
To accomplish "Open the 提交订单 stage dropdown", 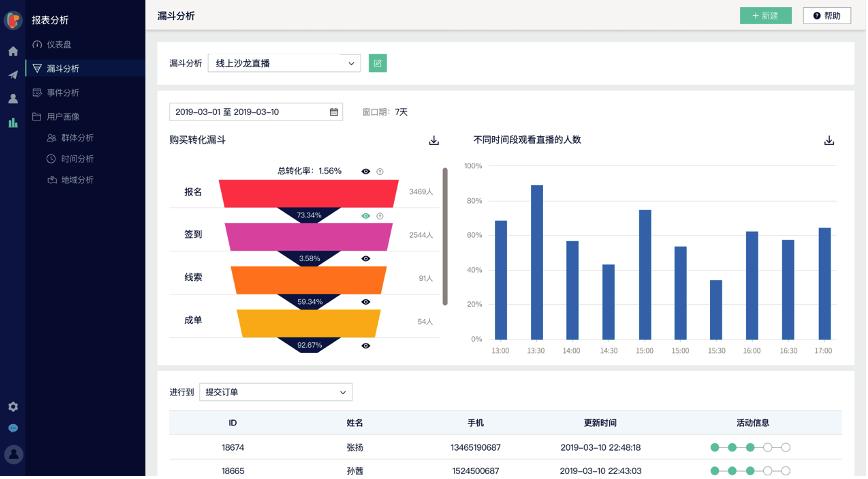I will click(276, 392).
